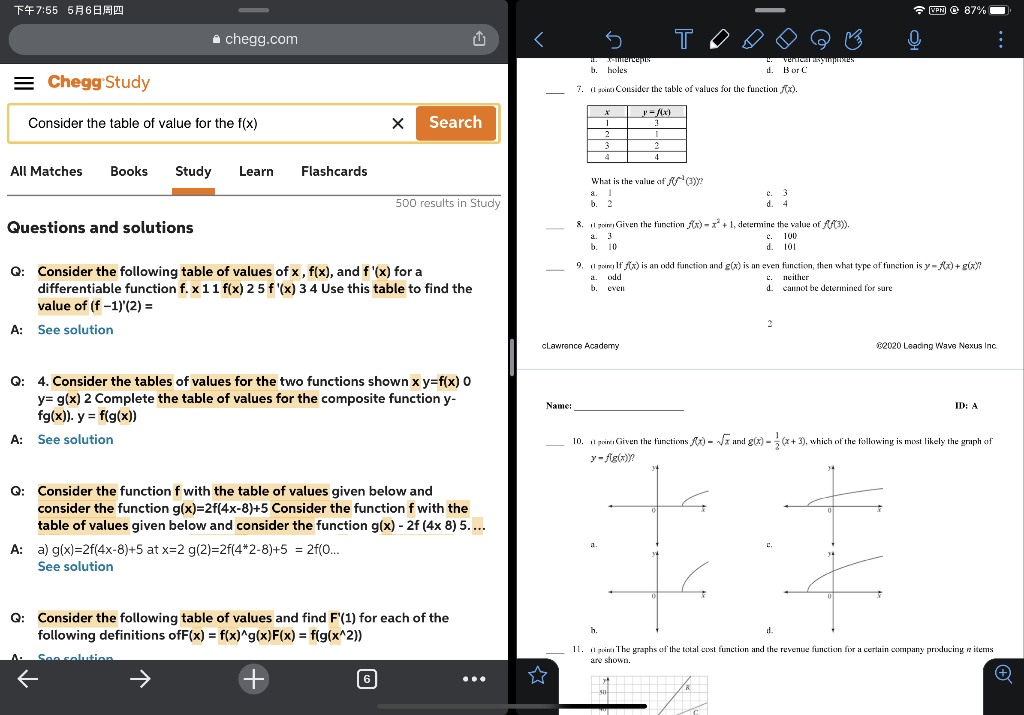
Task: Open notes app vertical dots menu
Action: pos(1000,40)
